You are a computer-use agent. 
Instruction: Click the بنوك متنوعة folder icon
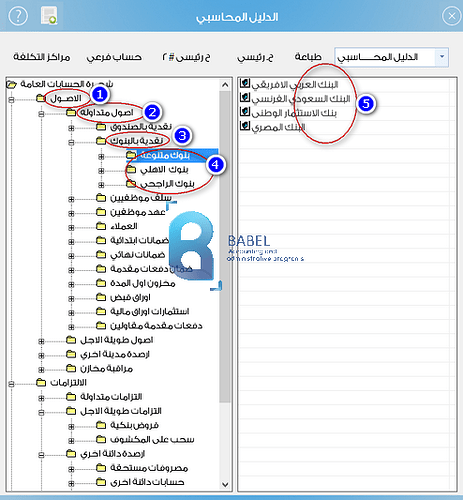click(131, 155)
